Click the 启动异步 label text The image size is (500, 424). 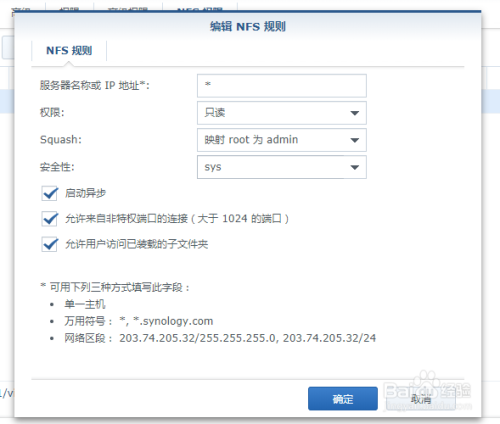85,193
